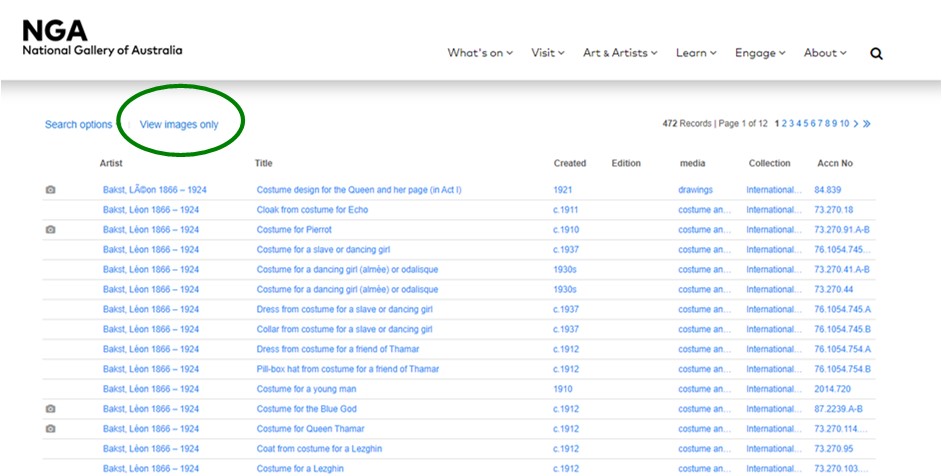The image size is (942, 476).
Task: Go to next page using single arrow
Action: (855, 124)
